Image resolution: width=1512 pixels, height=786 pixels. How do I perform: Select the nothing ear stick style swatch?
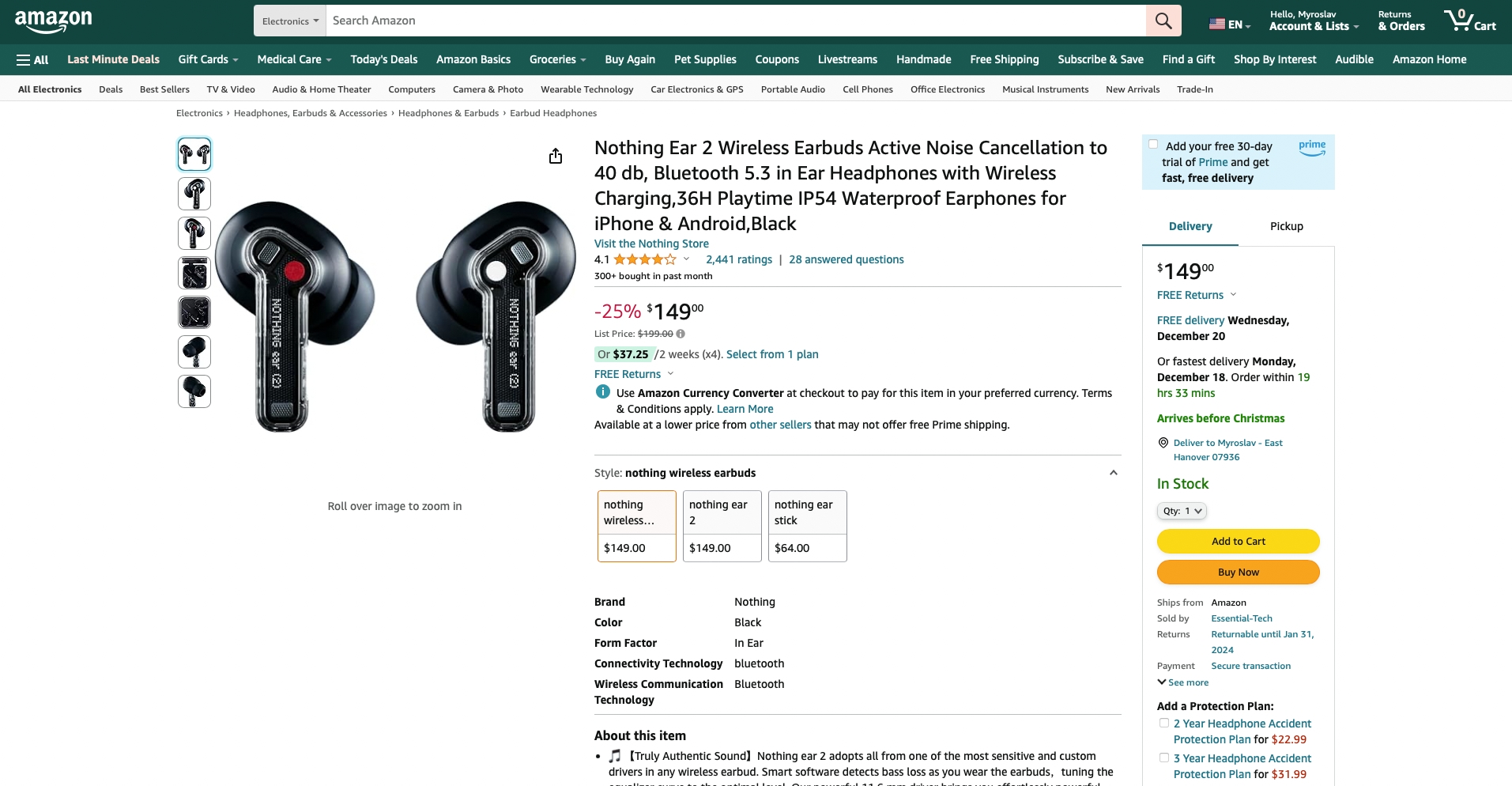click(807, 526)
